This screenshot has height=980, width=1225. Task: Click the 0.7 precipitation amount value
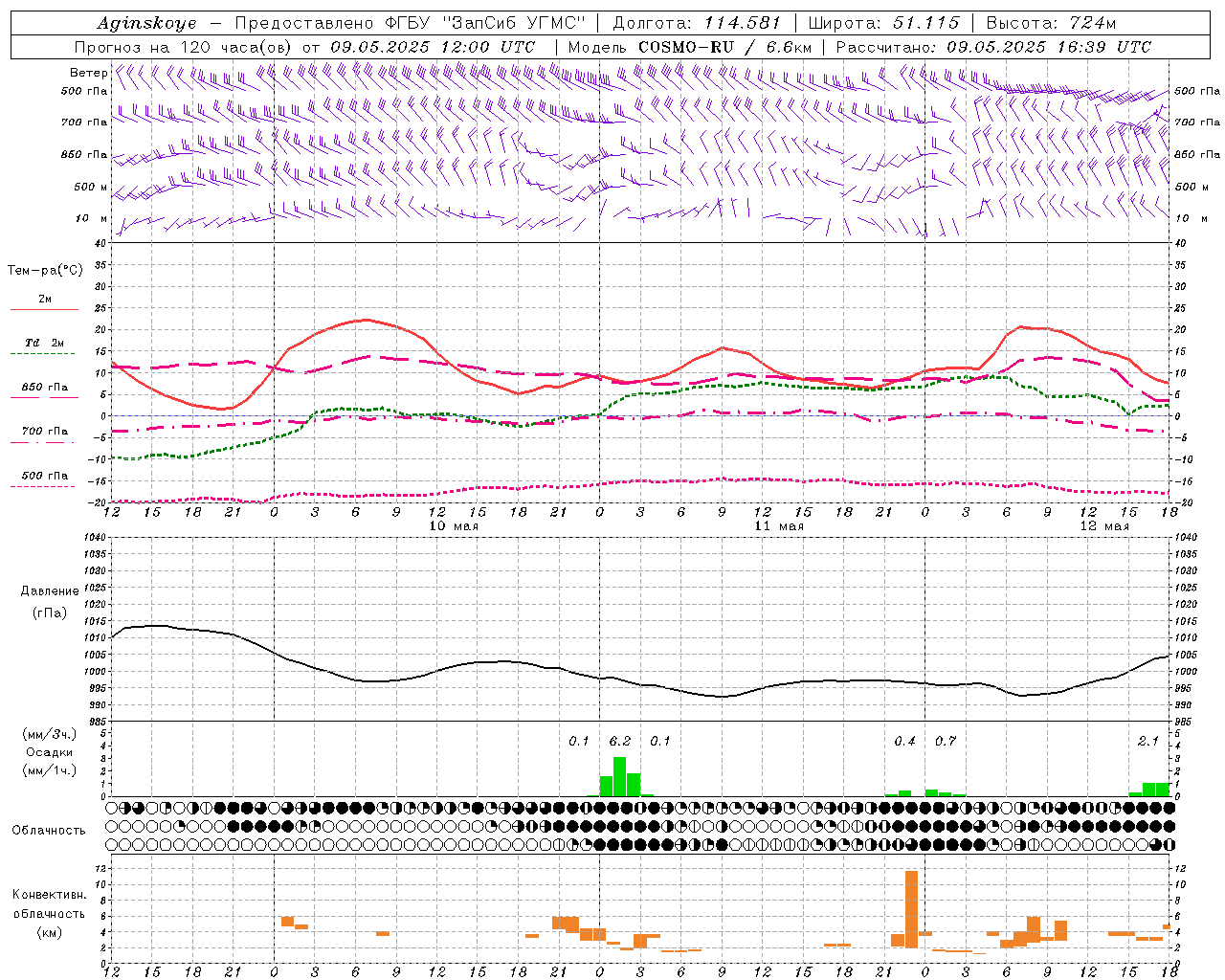(946, 742)
